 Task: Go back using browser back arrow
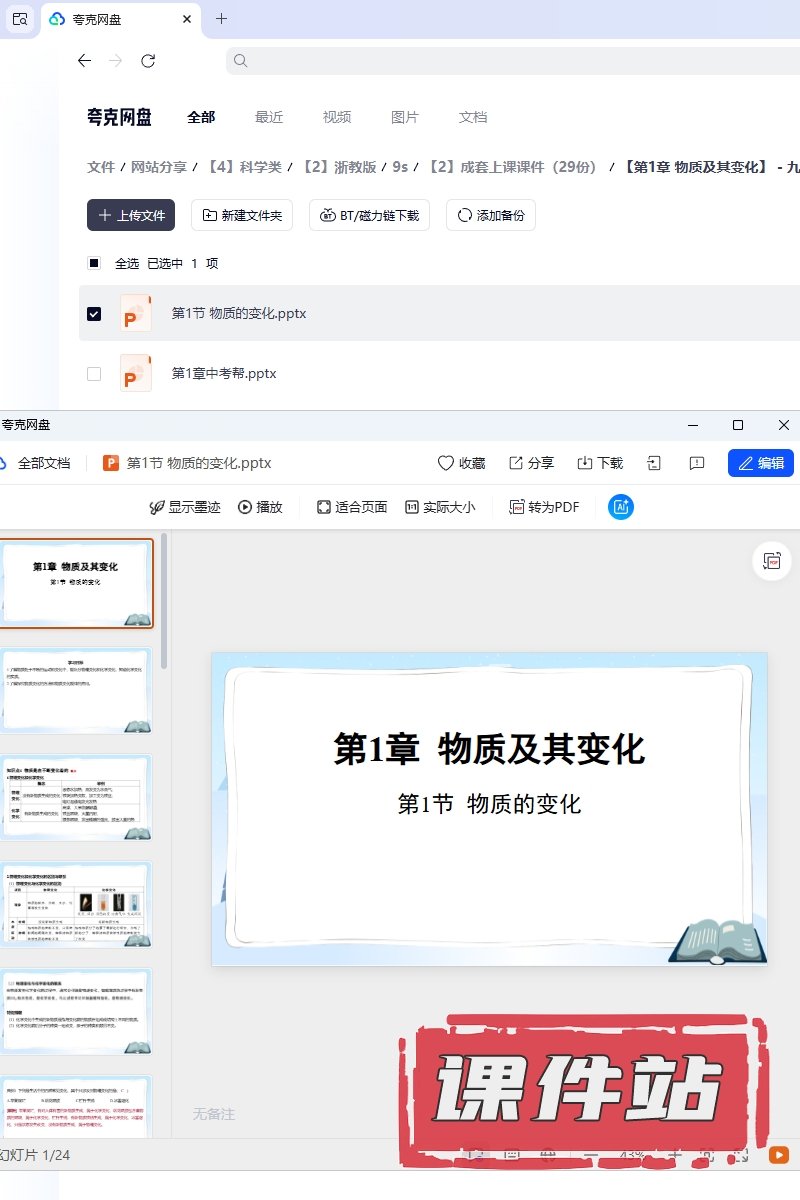(x=84, y=61)
